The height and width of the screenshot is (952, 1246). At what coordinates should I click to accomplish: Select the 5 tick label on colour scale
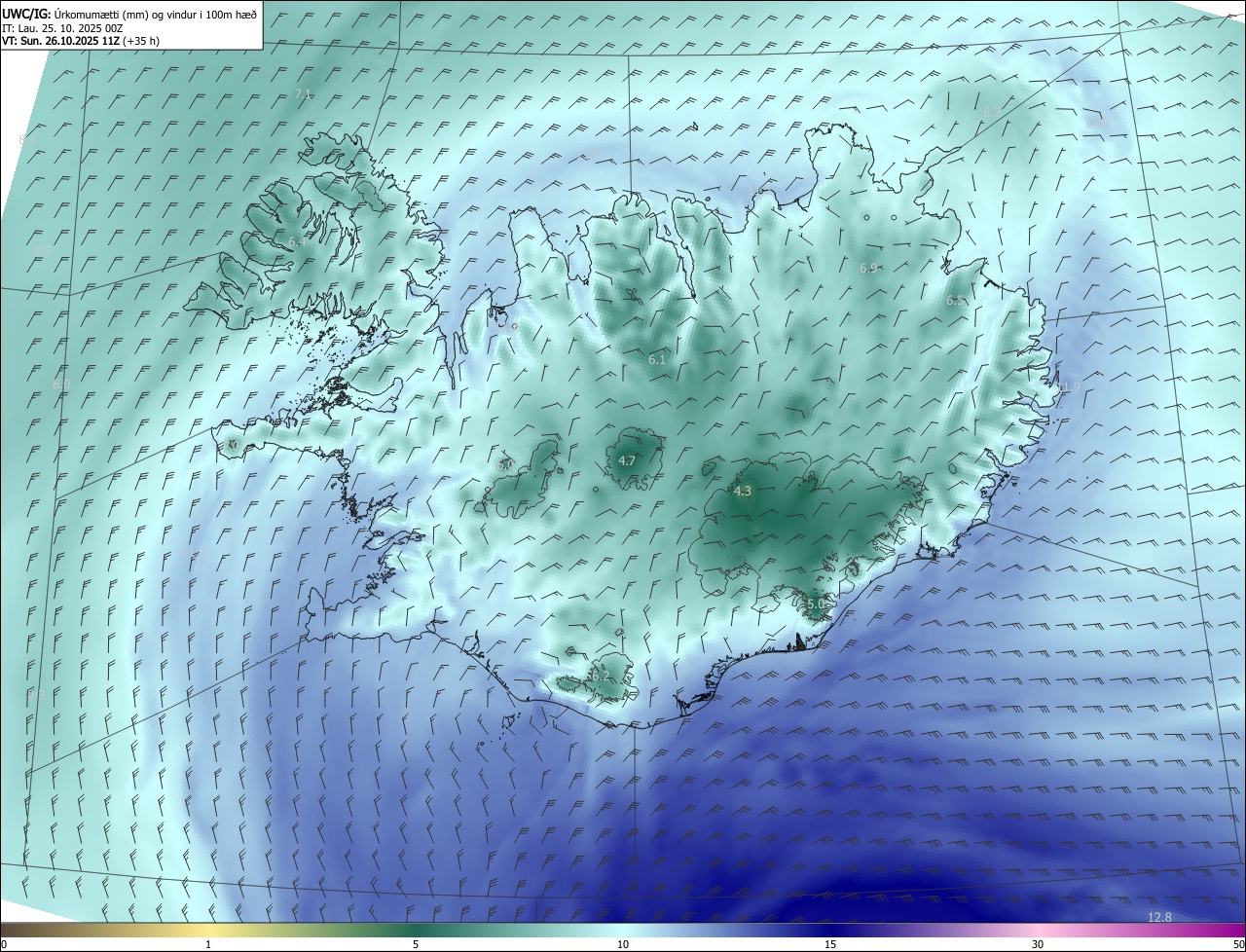click(416, 944)
